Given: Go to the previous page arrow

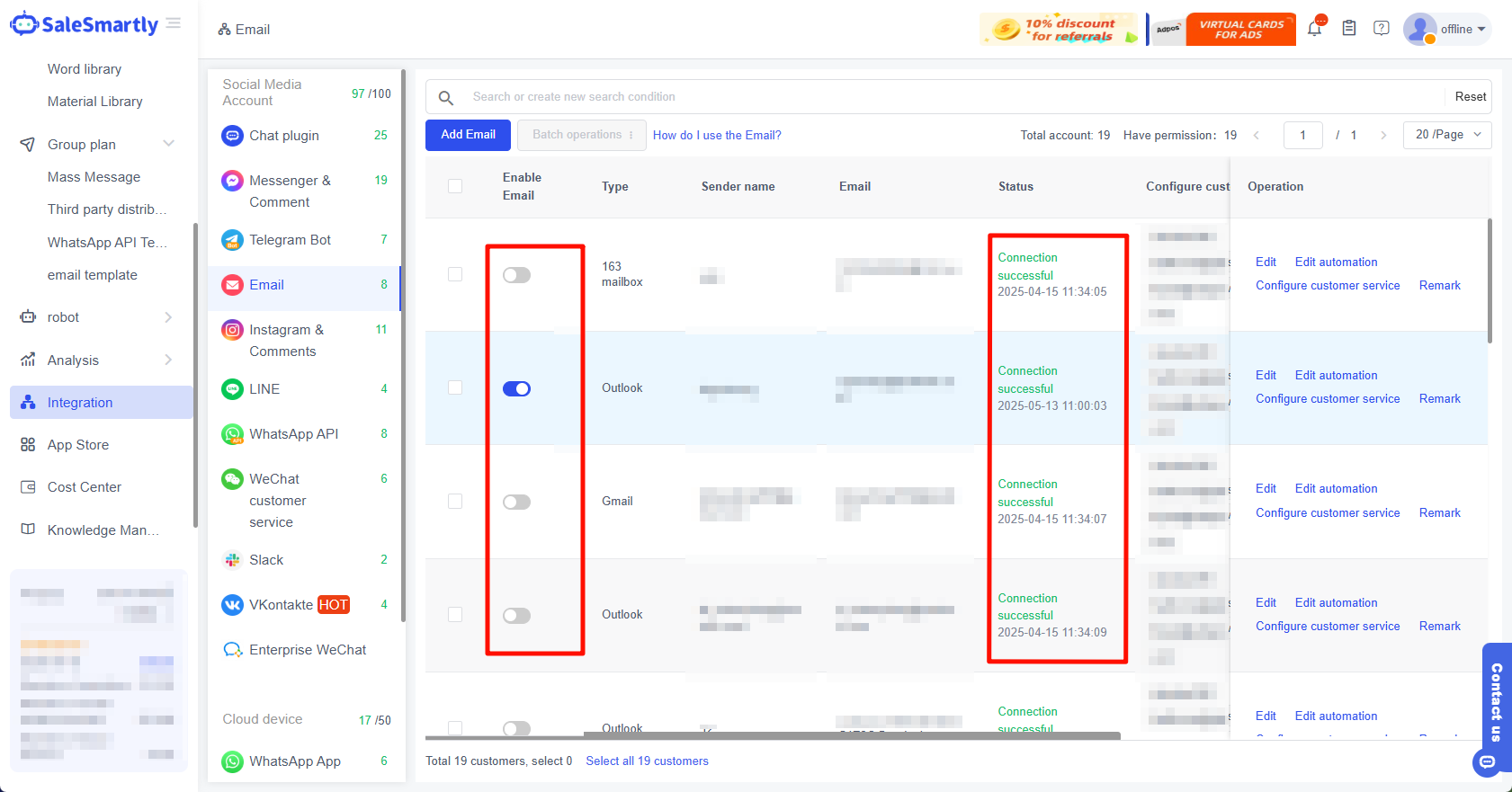Looking at the screenshot, I should point(1257,136).
